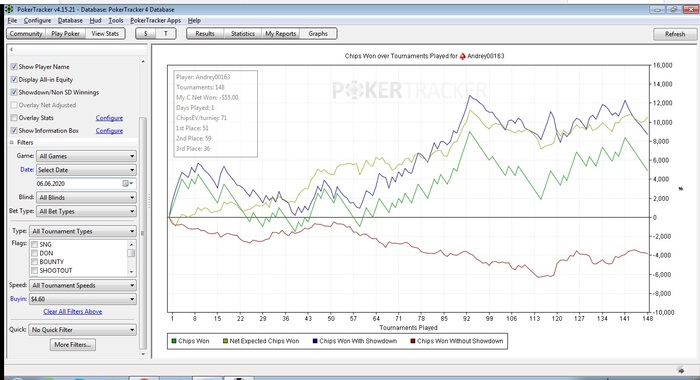The image size is (700, 380).
Task: Open the Tools menu
Action: [x=116, y=21]
